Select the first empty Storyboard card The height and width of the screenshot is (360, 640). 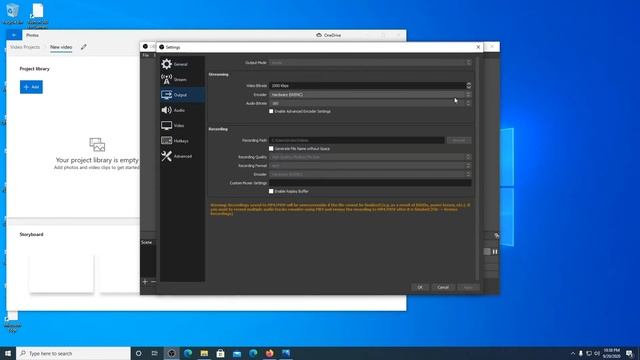pos(62,274)
